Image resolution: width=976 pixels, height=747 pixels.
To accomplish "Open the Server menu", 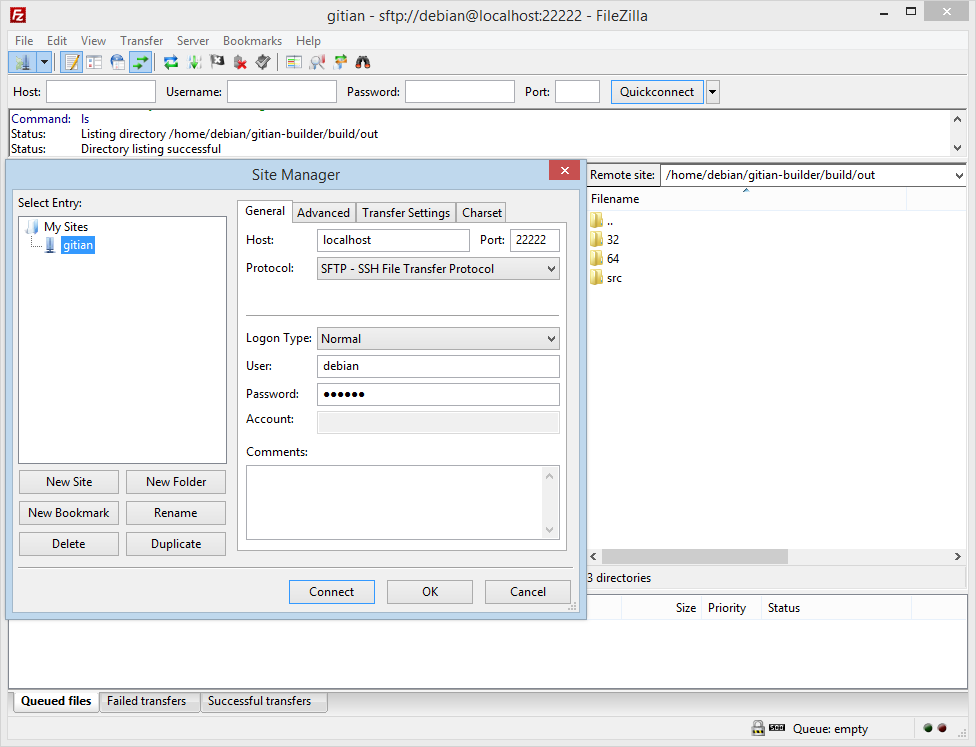I will (x=193, y=40).
